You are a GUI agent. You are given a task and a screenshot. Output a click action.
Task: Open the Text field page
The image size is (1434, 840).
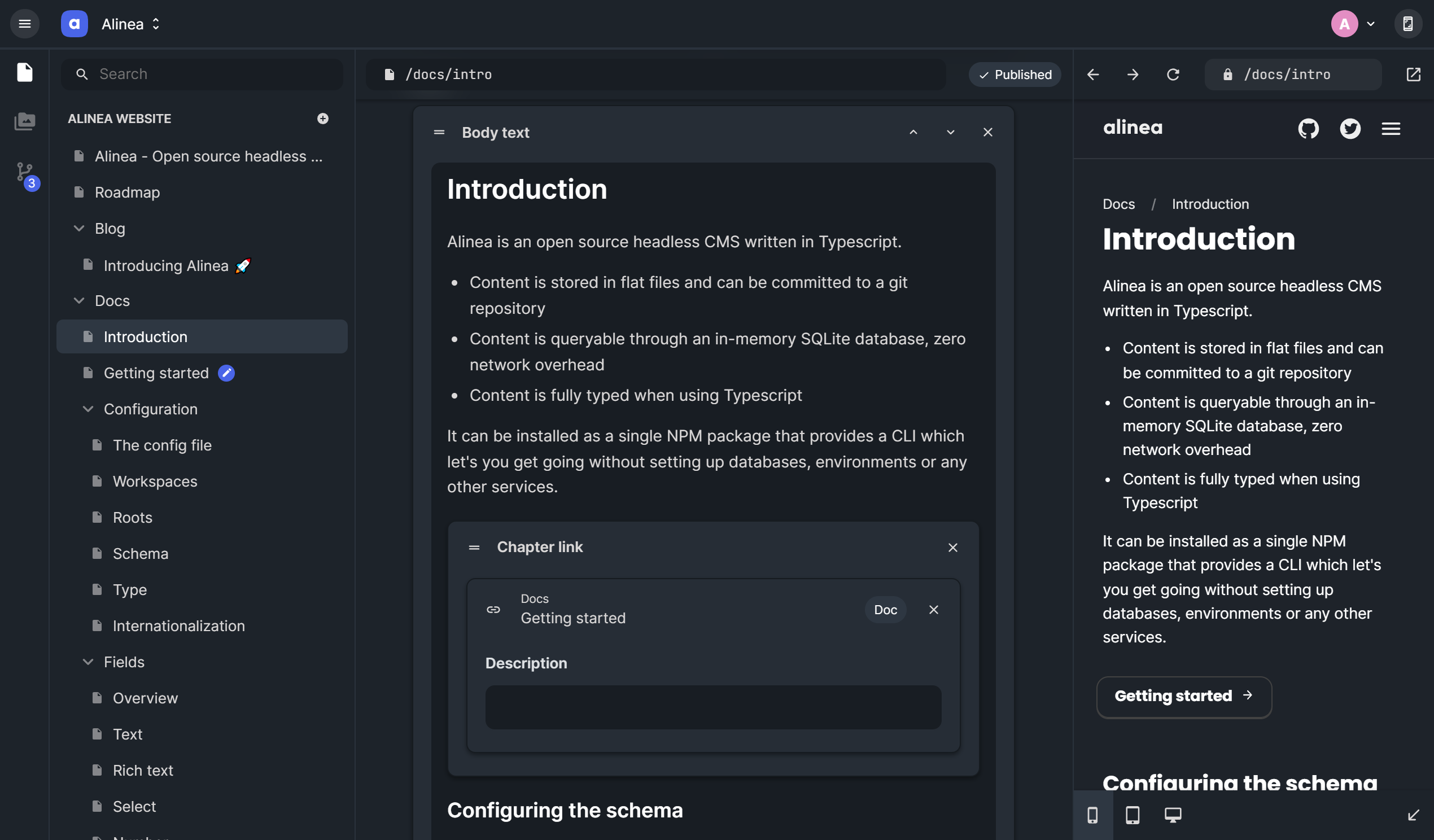202,733
